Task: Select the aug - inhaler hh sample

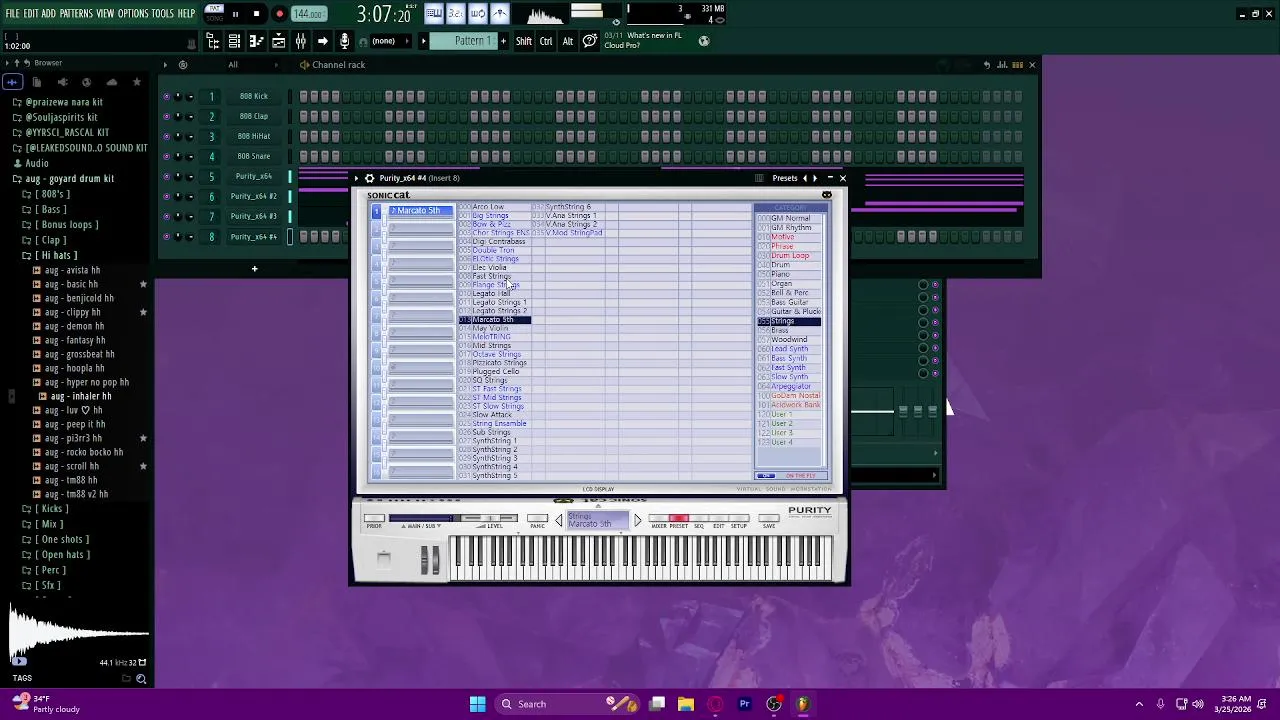Action: [x=81, y=396]
